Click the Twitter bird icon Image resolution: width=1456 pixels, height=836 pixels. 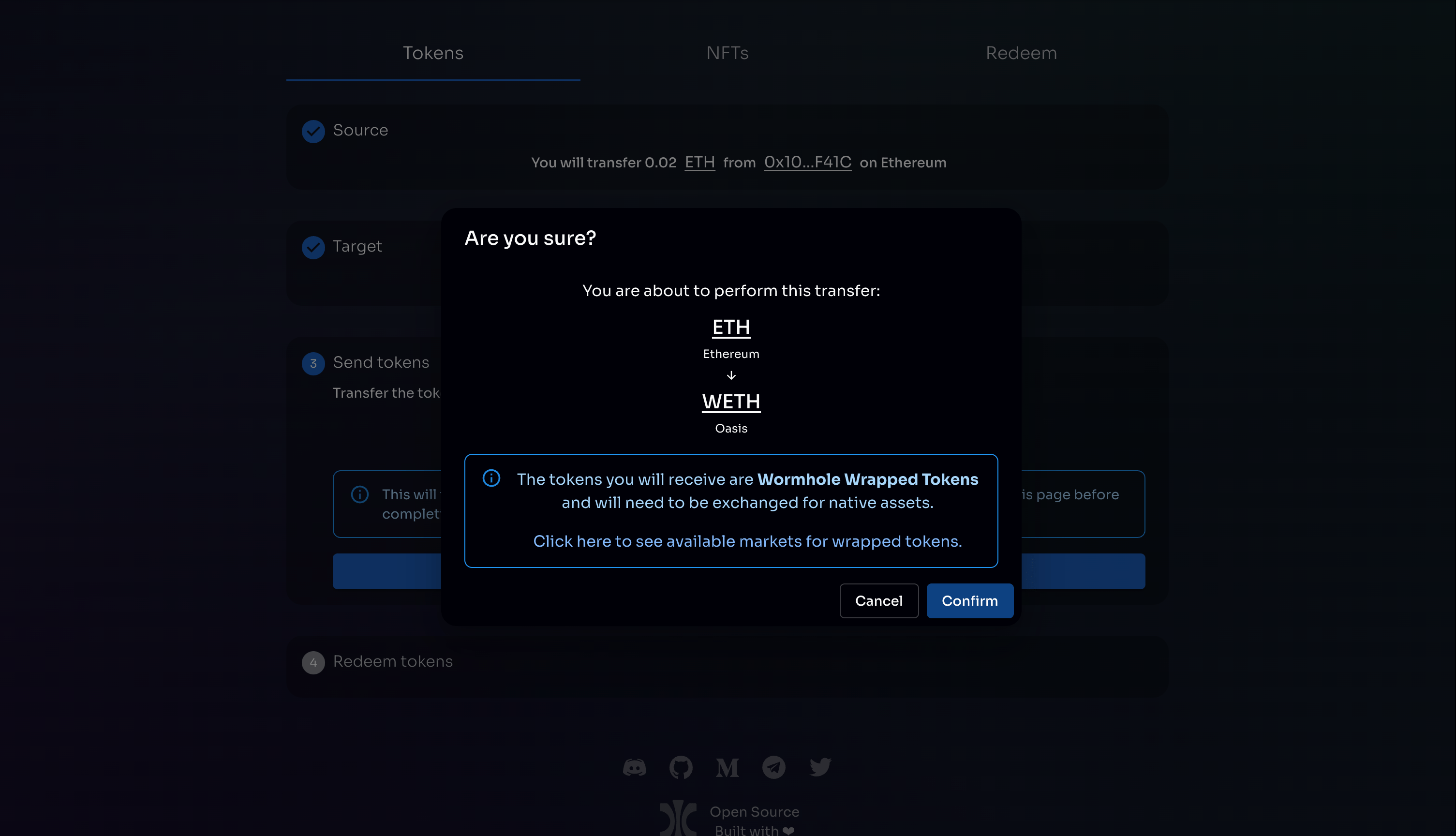tap(820, 766)
